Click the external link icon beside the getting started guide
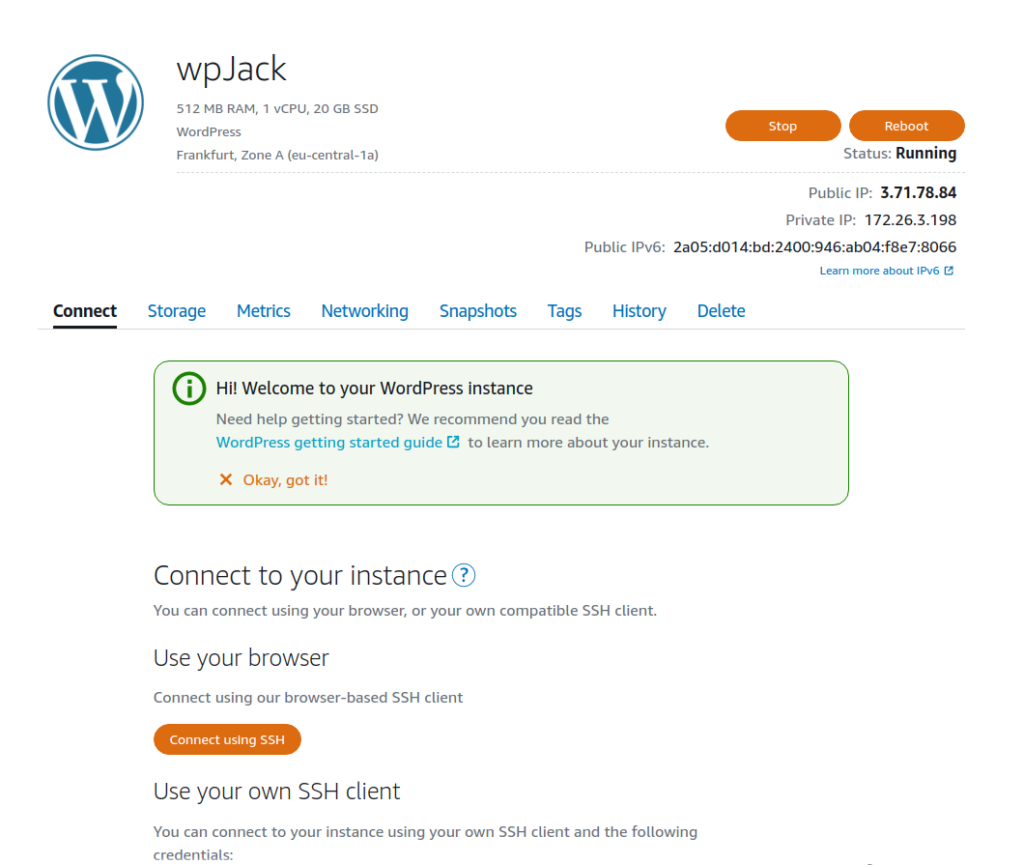Viewport: 1024px width, 865px height. coord(453,442)
